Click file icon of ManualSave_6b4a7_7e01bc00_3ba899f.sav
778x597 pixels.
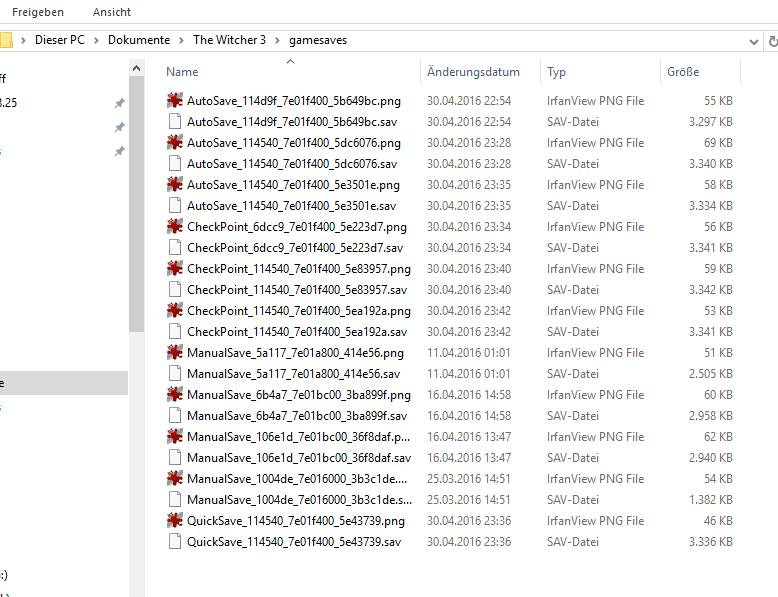point(174,416)
